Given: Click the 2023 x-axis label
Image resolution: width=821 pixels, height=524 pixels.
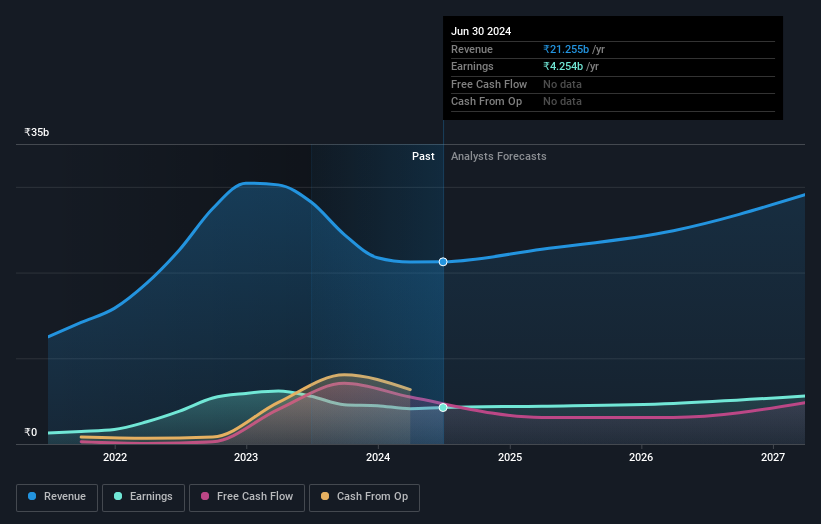Looking at the screenshot, I should click(246, 458).
